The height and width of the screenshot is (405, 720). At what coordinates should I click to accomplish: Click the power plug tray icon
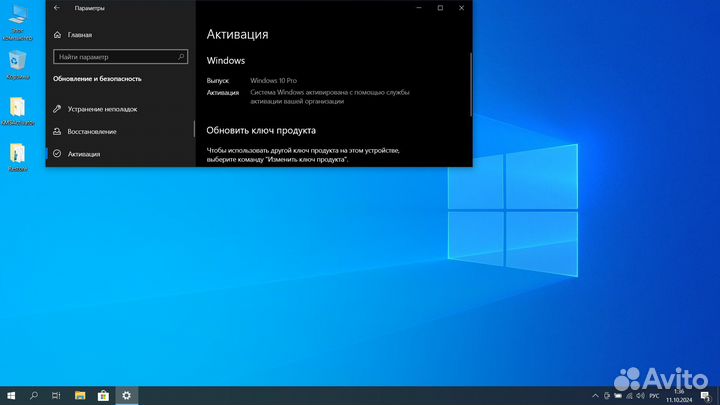607,396
